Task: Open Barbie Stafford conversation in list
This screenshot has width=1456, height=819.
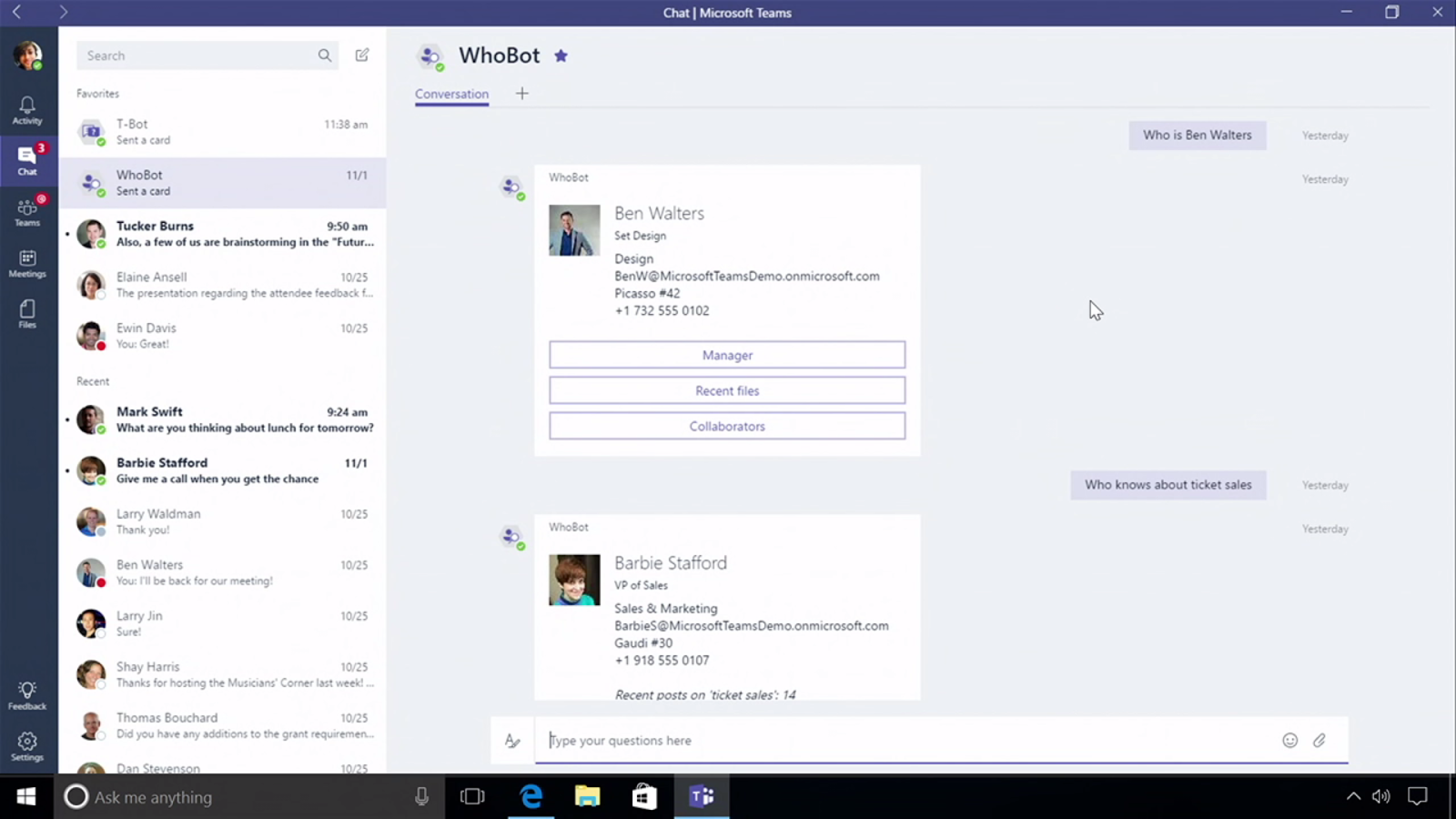Action: pos(222,470)
